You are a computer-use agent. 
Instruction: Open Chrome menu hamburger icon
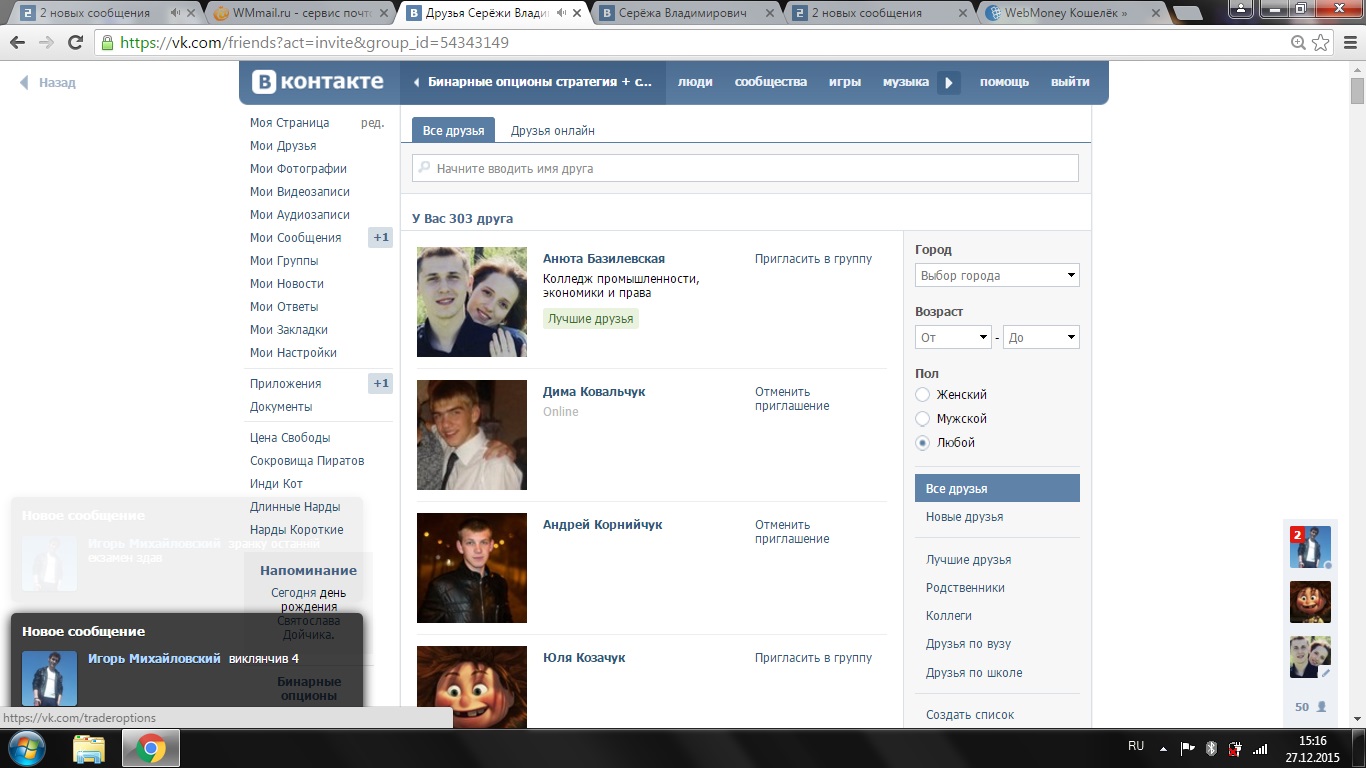coord(1347,43)
